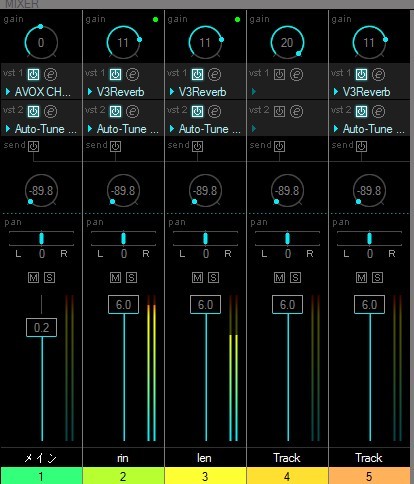Viewport: 414px width, 484px height.
Task: Mute the len channel
Action: (197, 278)
